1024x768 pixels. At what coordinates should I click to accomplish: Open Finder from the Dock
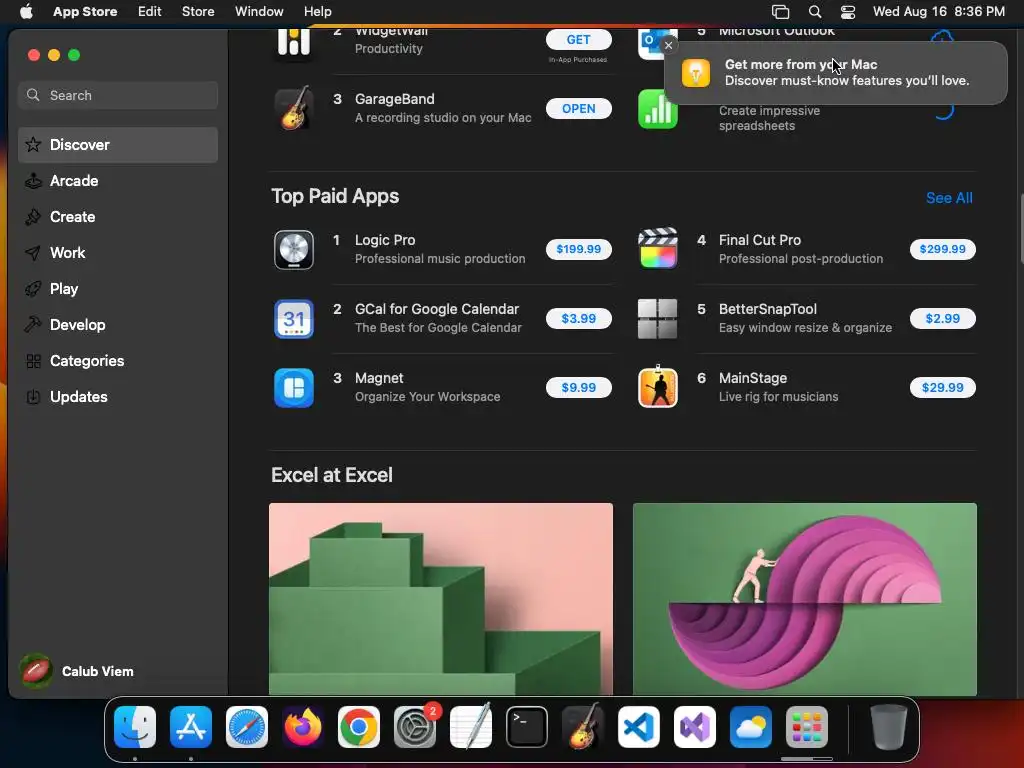[x=135, y=727]
